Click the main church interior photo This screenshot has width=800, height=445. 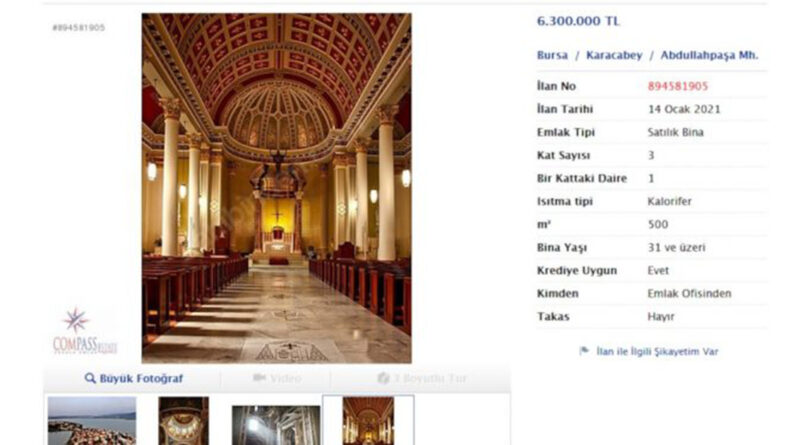point(277,188)
